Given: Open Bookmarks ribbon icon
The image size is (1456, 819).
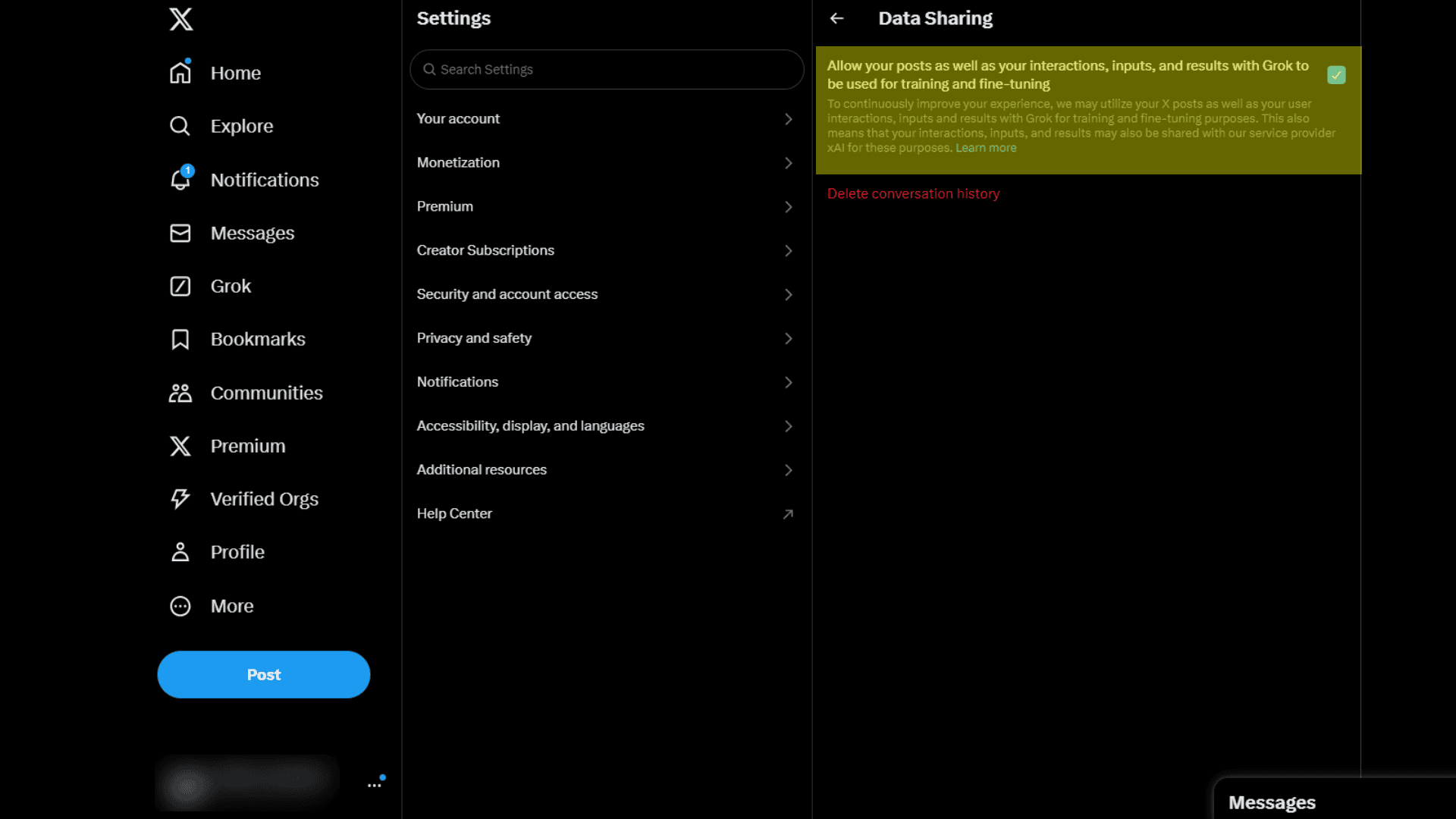Looking at the screenshot, I should (x=180, y=339).
